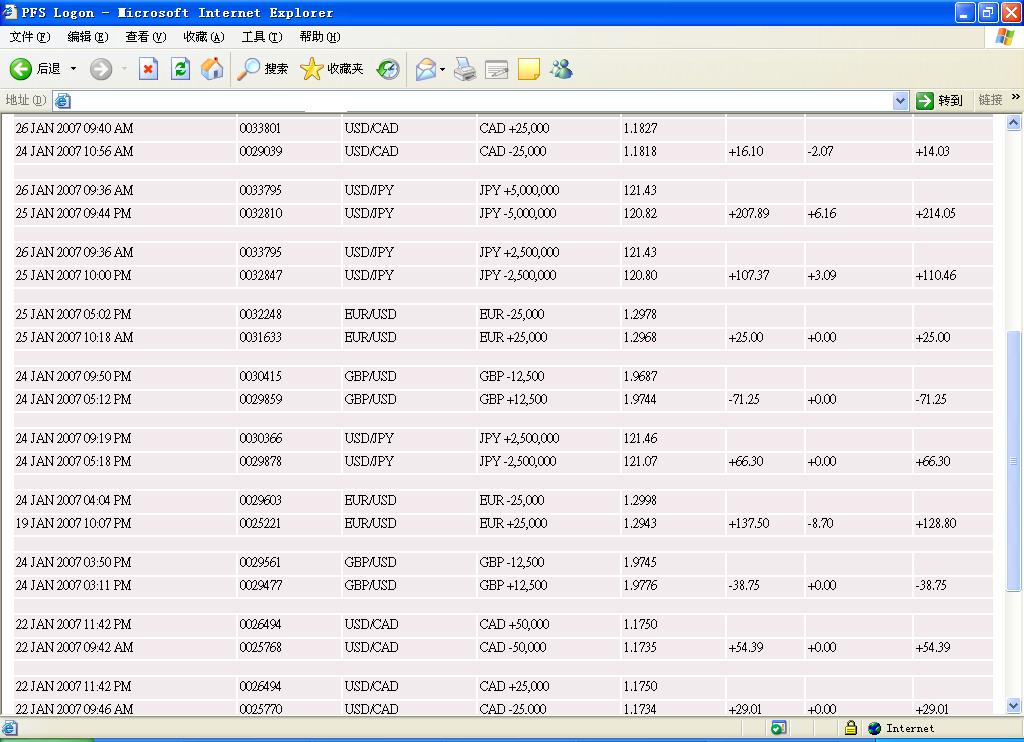Expand the Mail button dropdown arrow

[442, 69]
